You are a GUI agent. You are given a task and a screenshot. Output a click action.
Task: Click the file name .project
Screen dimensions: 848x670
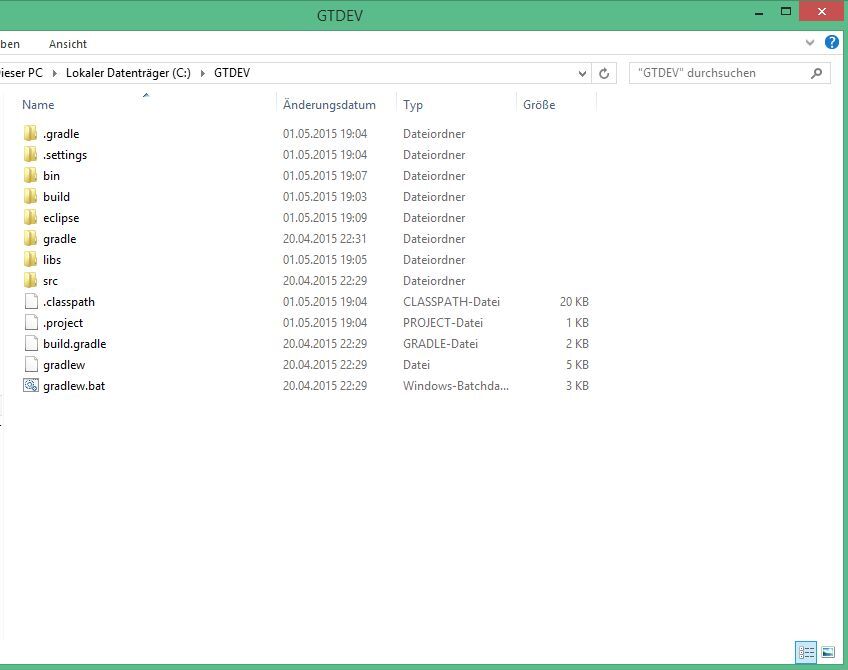(63, 323)
